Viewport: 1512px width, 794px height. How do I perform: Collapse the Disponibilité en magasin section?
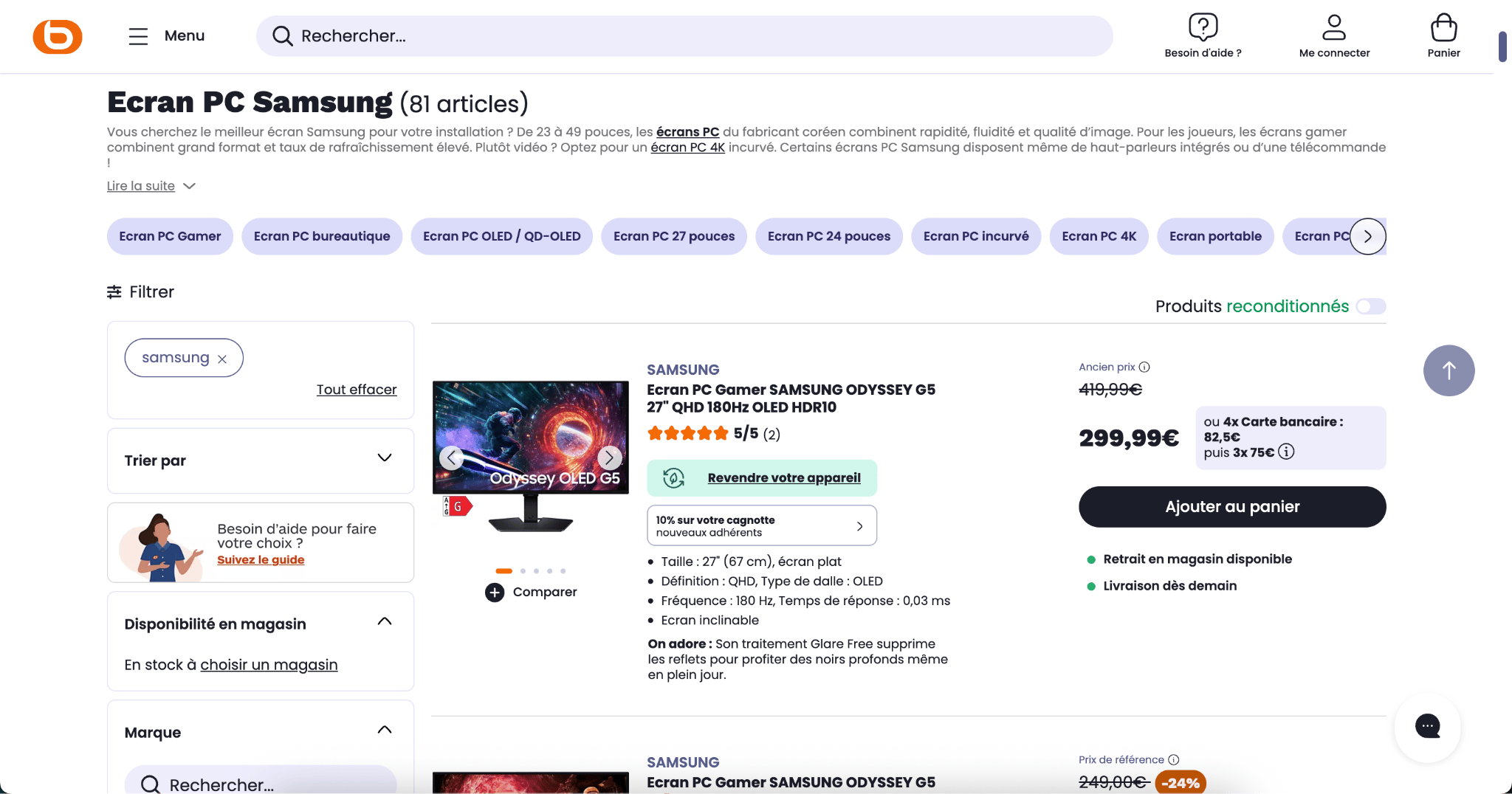385,621
